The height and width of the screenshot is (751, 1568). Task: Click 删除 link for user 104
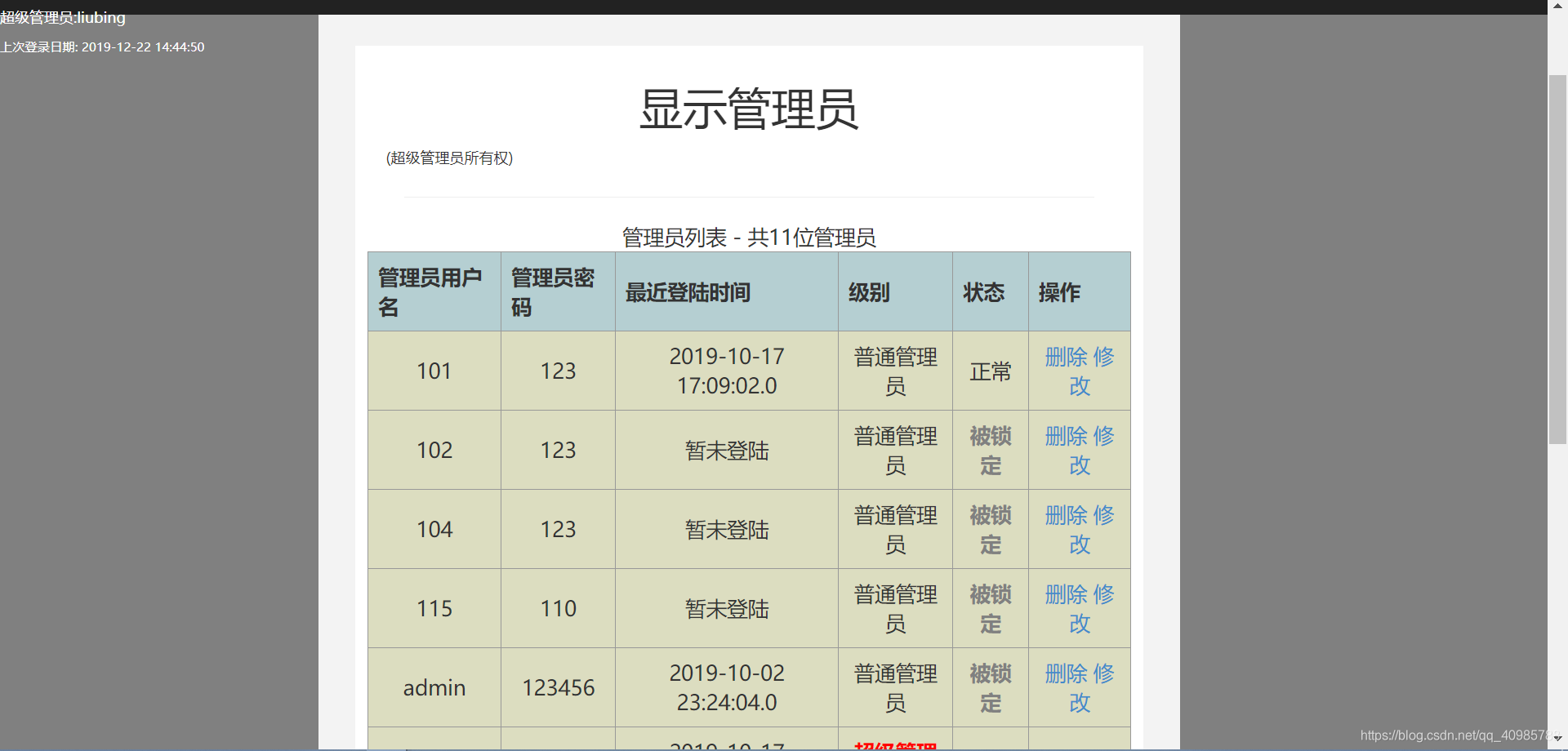coord(1067,515)
